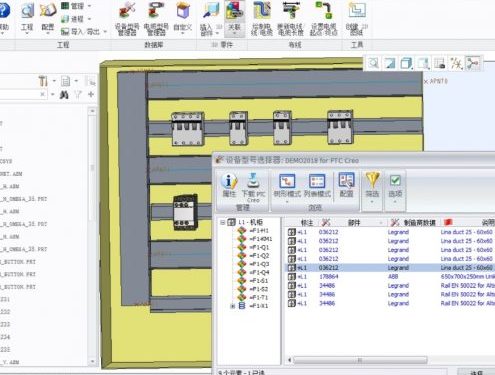This screenshot has width=495, height=375.
Task: Open the 筛选 filter funnel dropdown
Action: 372,188
